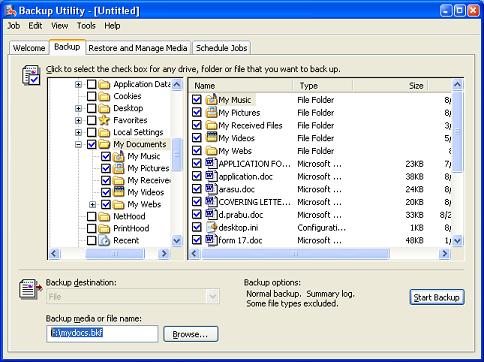Open the View menu
Image resolution: width=484 pixels, height=362 pixels.
click(x=59, y=26)
